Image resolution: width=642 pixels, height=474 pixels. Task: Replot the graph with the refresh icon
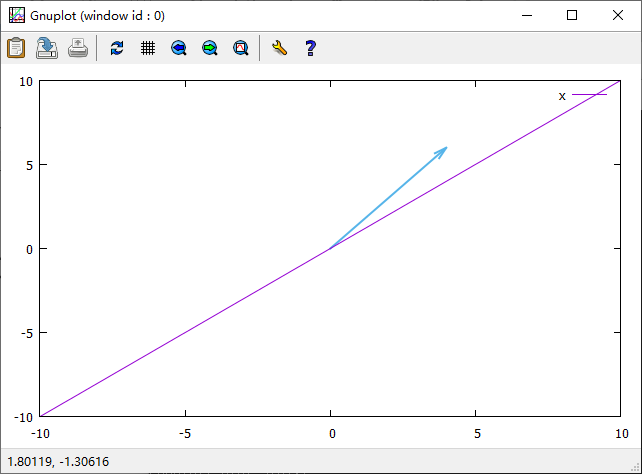point(117,48)
